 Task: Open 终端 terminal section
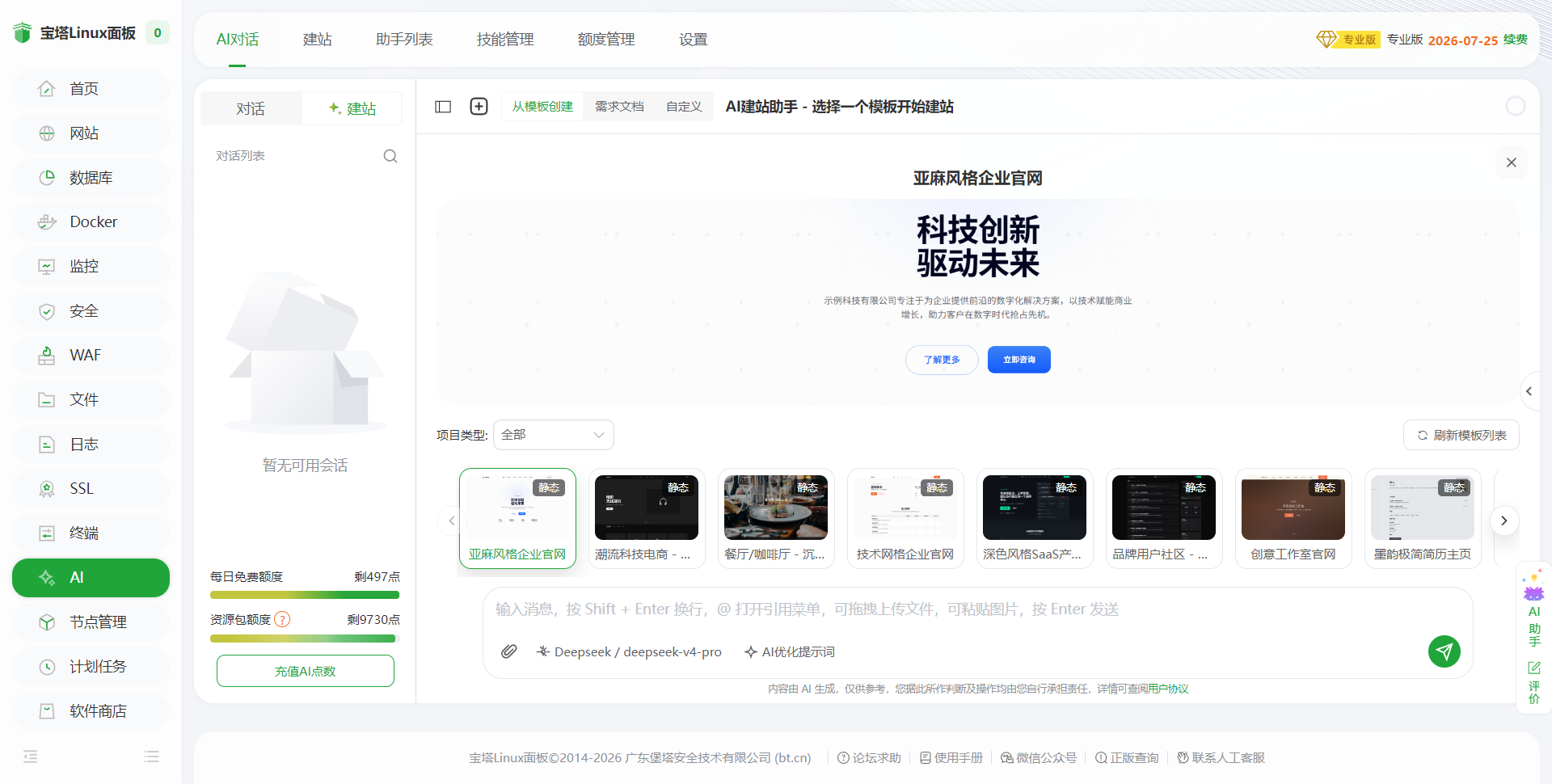point(91,533)
